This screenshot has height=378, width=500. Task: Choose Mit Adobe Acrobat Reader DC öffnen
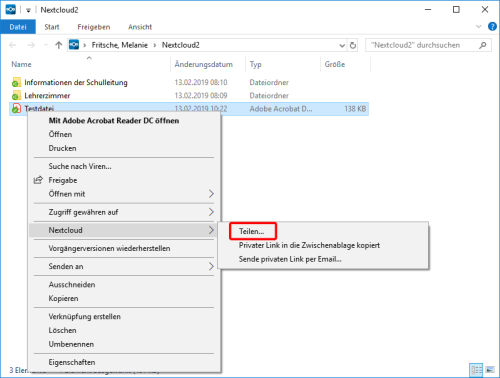[x=114, y=121]
